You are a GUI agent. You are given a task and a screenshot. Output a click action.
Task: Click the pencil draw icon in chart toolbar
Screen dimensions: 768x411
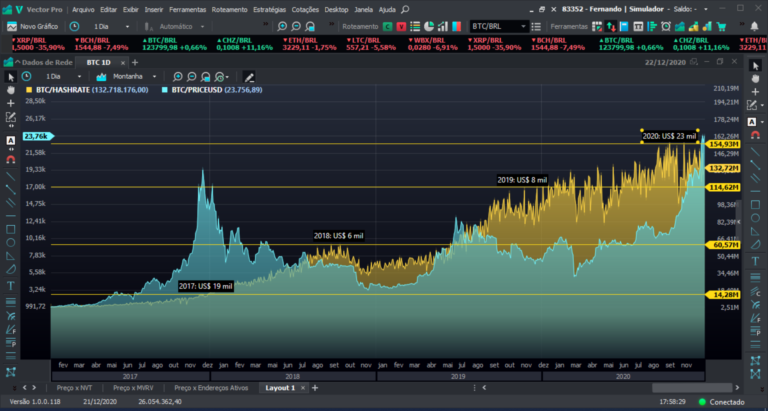click(249, 77)
